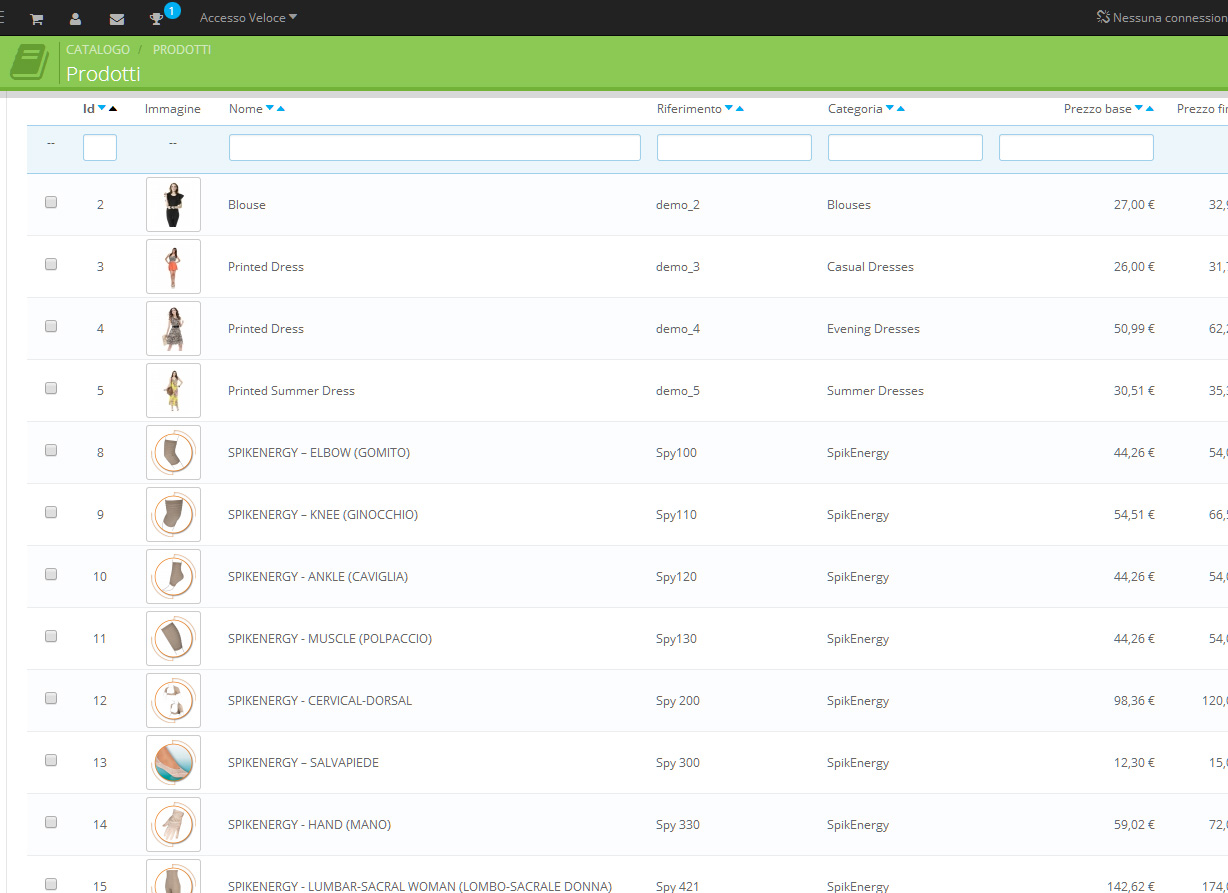The width and height of the screenshot is (1228, 893).
Task: Open the SPIKENERGY ANKLE thumbnail
Action: (173, 576)
